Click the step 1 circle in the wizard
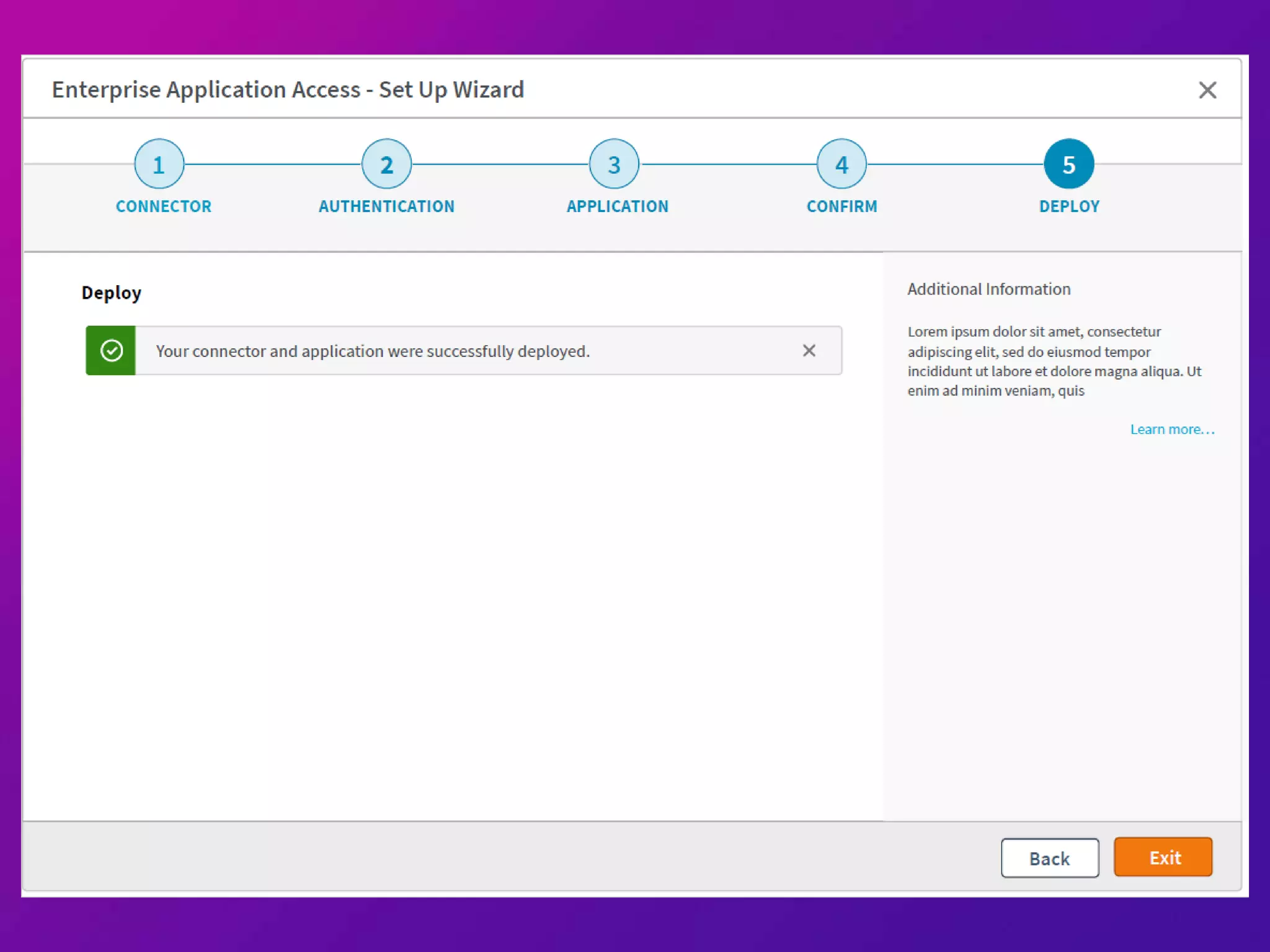Image resolution: width=1270 pixels, height=952 pixels. tap(159, 164)
